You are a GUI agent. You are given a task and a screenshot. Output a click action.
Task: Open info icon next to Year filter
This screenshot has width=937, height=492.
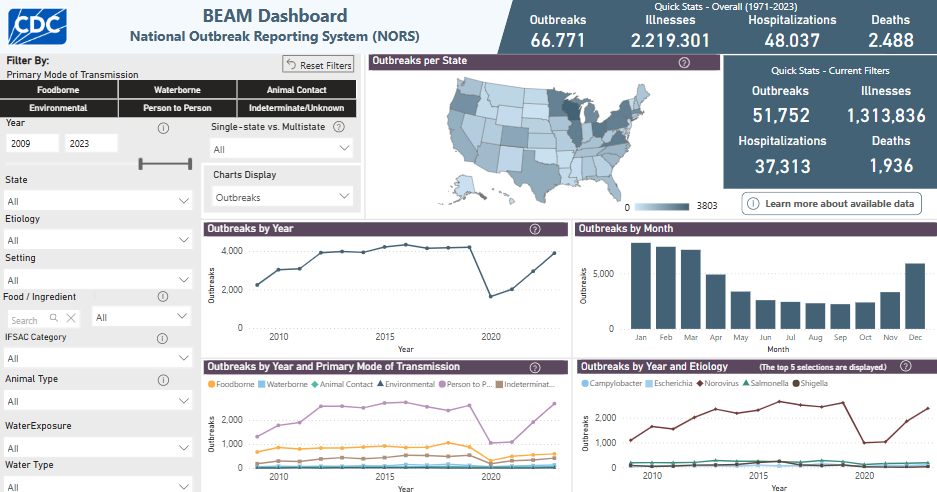(x=163, y=128)
